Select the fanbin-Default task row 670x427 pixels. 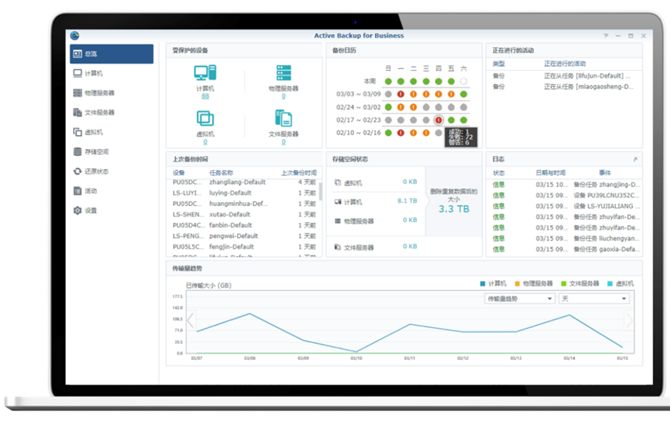pos(244,225)
